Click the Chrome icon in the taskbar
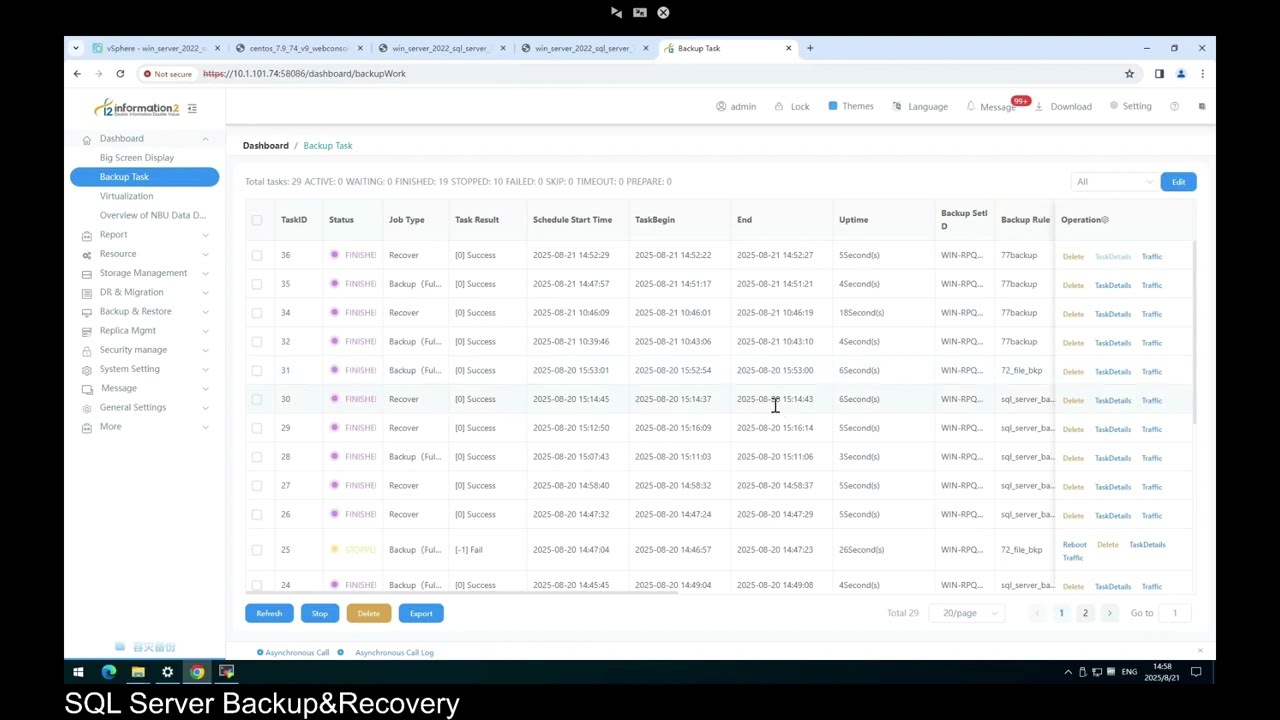The height and width of the screenshot is (720, 1280). (x=197, y=672)
